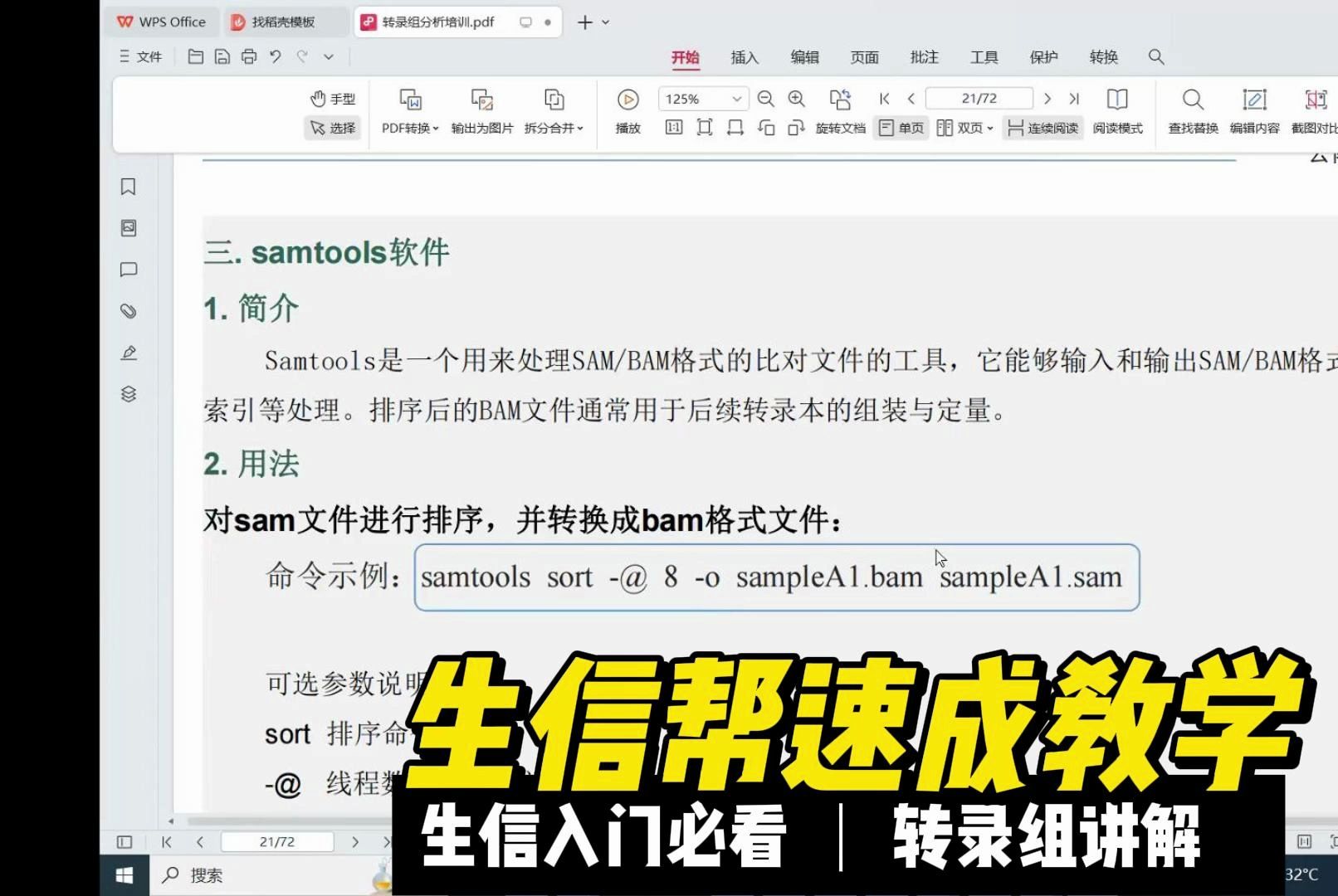Open the attachments paperclip panel

tap(129, 311)
